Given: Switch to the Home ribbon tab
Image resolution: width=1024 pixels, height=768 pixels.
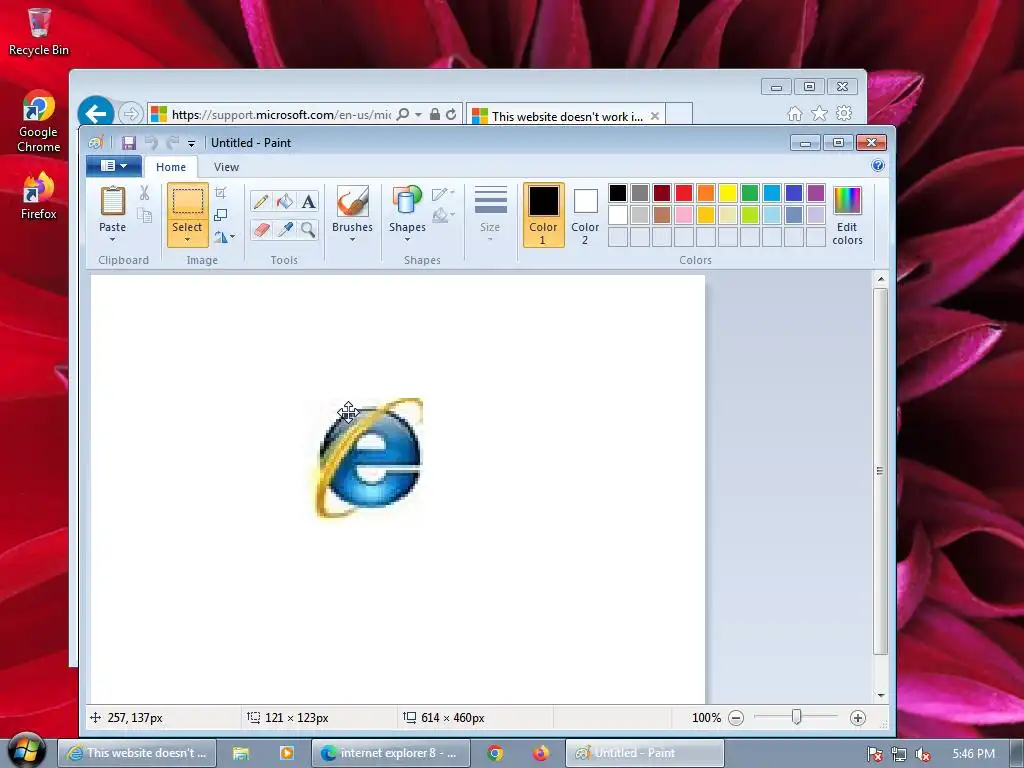Looking at the screenshot, I should tap(171, 167).
